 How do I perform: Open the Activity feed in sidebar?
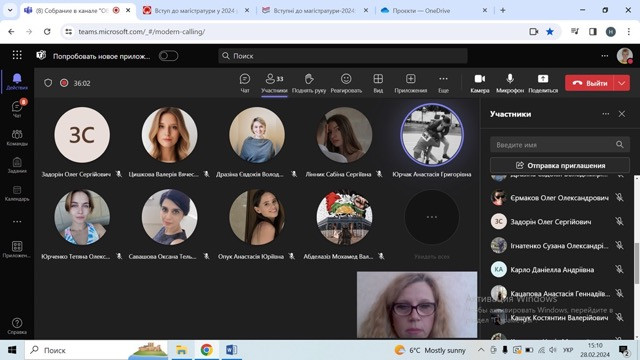(x=17, y=81)
